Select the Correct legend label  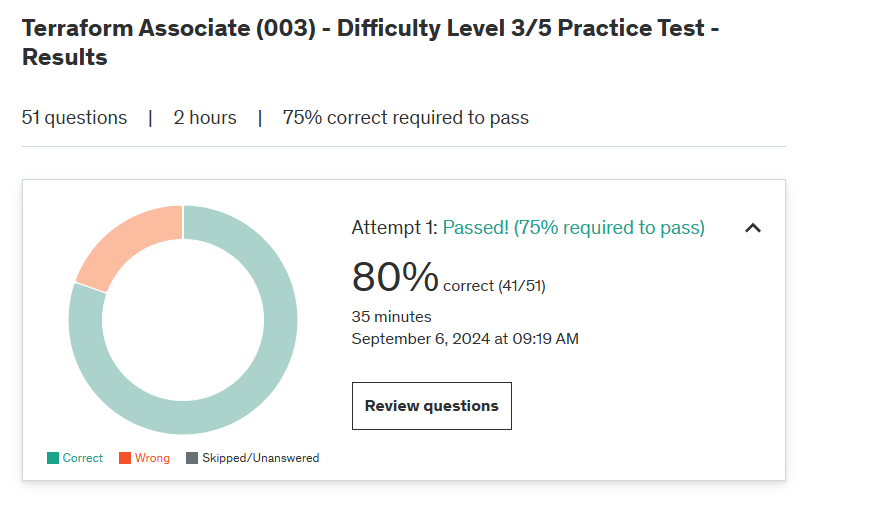pyautogui.click(x=83, y=458)
